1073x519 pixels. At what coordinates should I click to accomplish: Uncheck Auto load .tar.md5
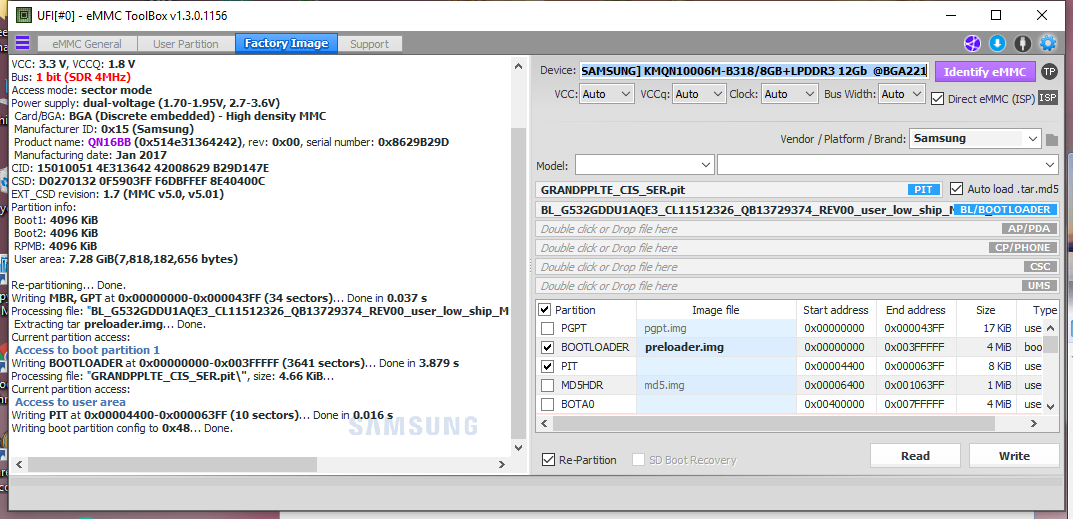tap(956, 189)
